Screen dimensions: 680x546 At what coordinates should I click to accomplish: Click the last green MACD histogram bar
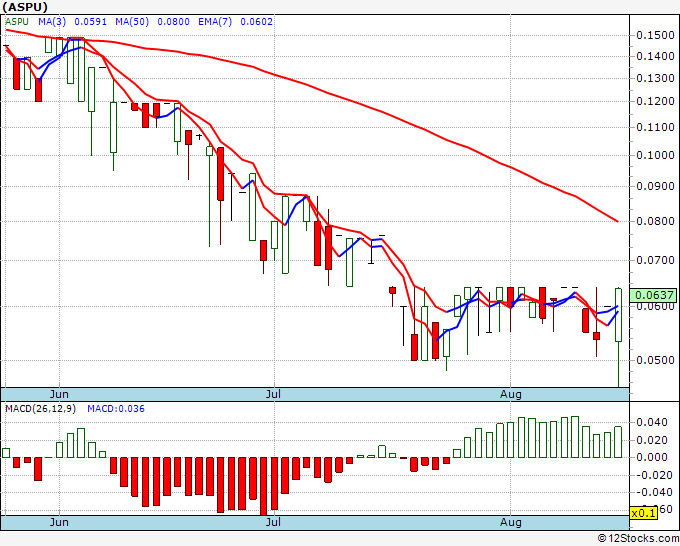coord(618,442)
